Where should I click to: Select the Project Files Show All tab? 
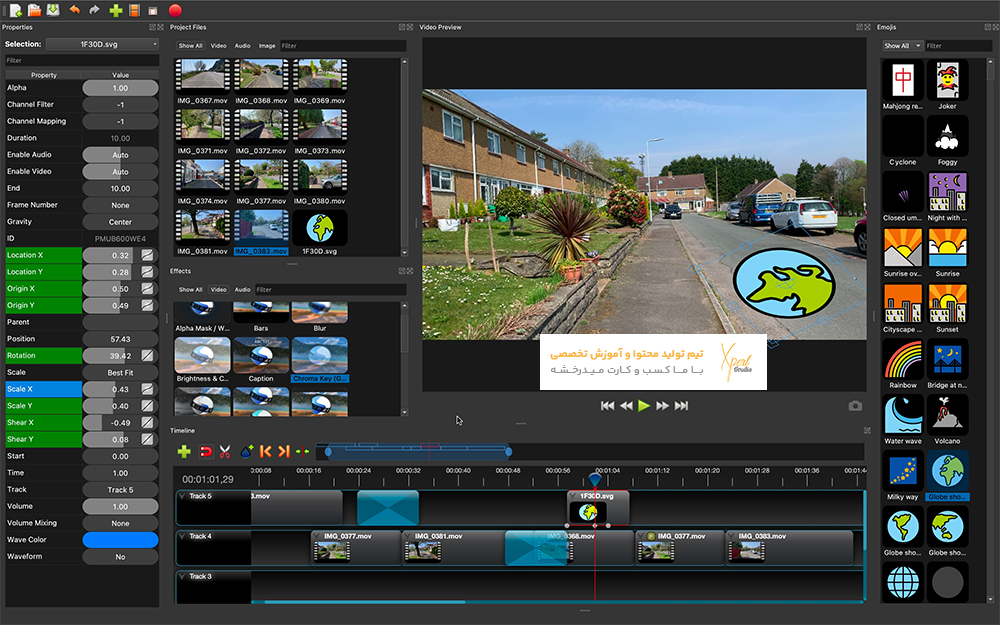click(190, 46)
